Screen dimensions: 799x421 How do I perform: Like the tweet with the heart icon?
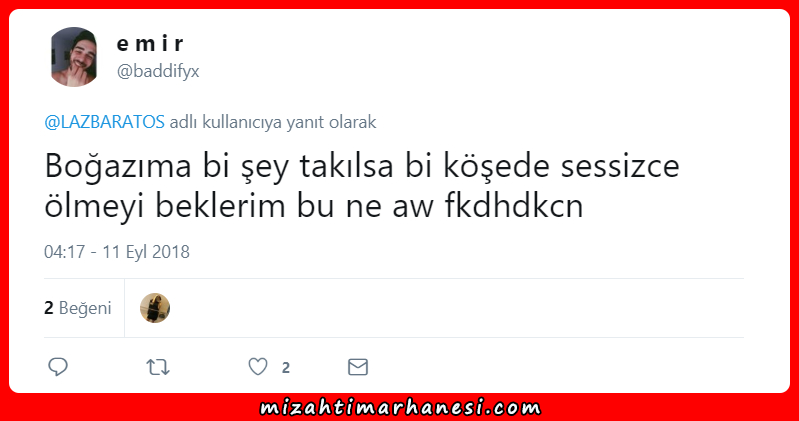tap(258, 366)
